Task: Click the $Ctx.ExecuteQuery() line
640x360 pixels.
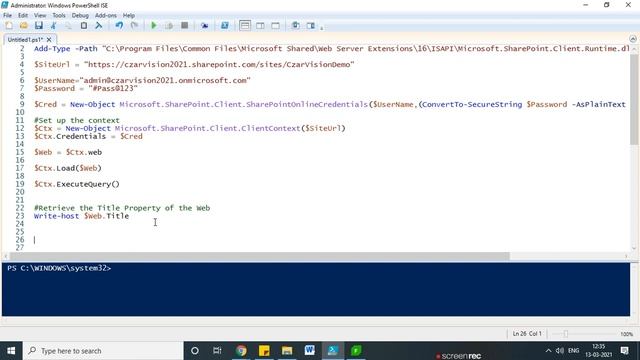Action: pyautogui.click(x=77, y=184)
